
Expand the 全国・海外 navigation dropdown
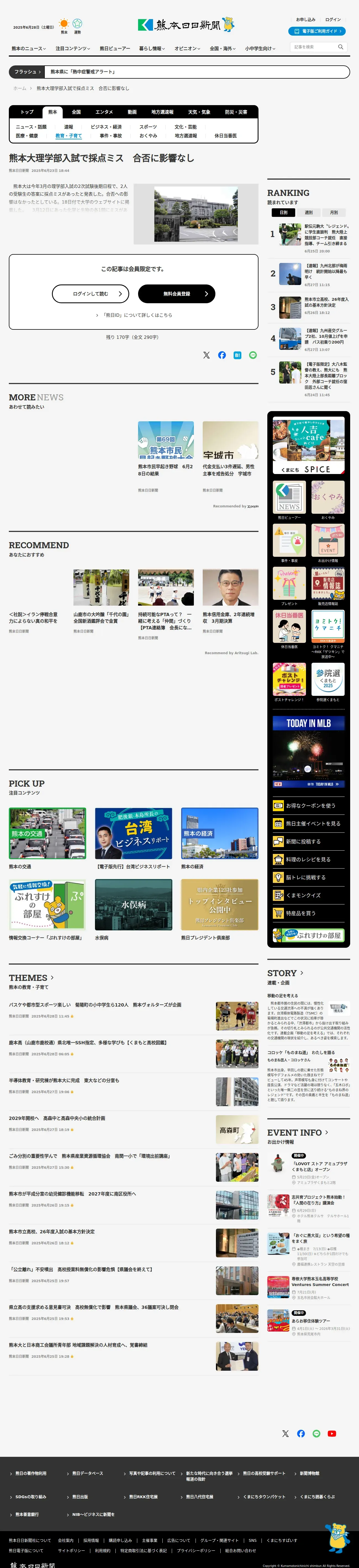pos(223,49)
